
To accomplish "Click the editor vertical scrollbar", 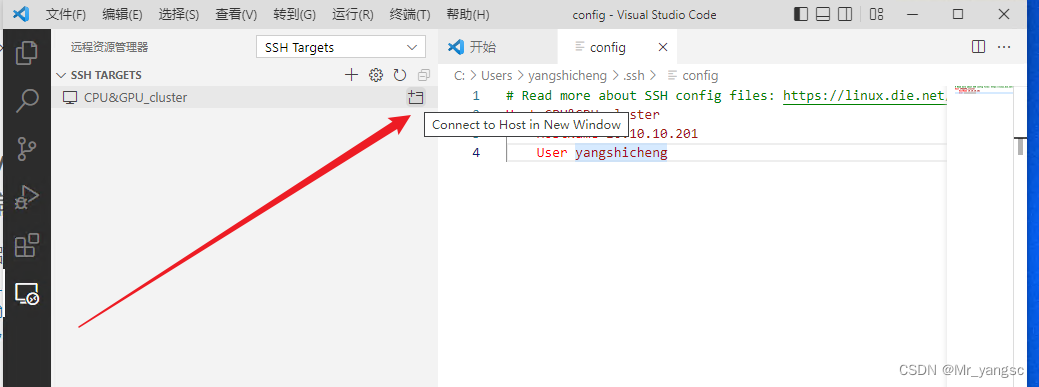I will coord(1020,146).
